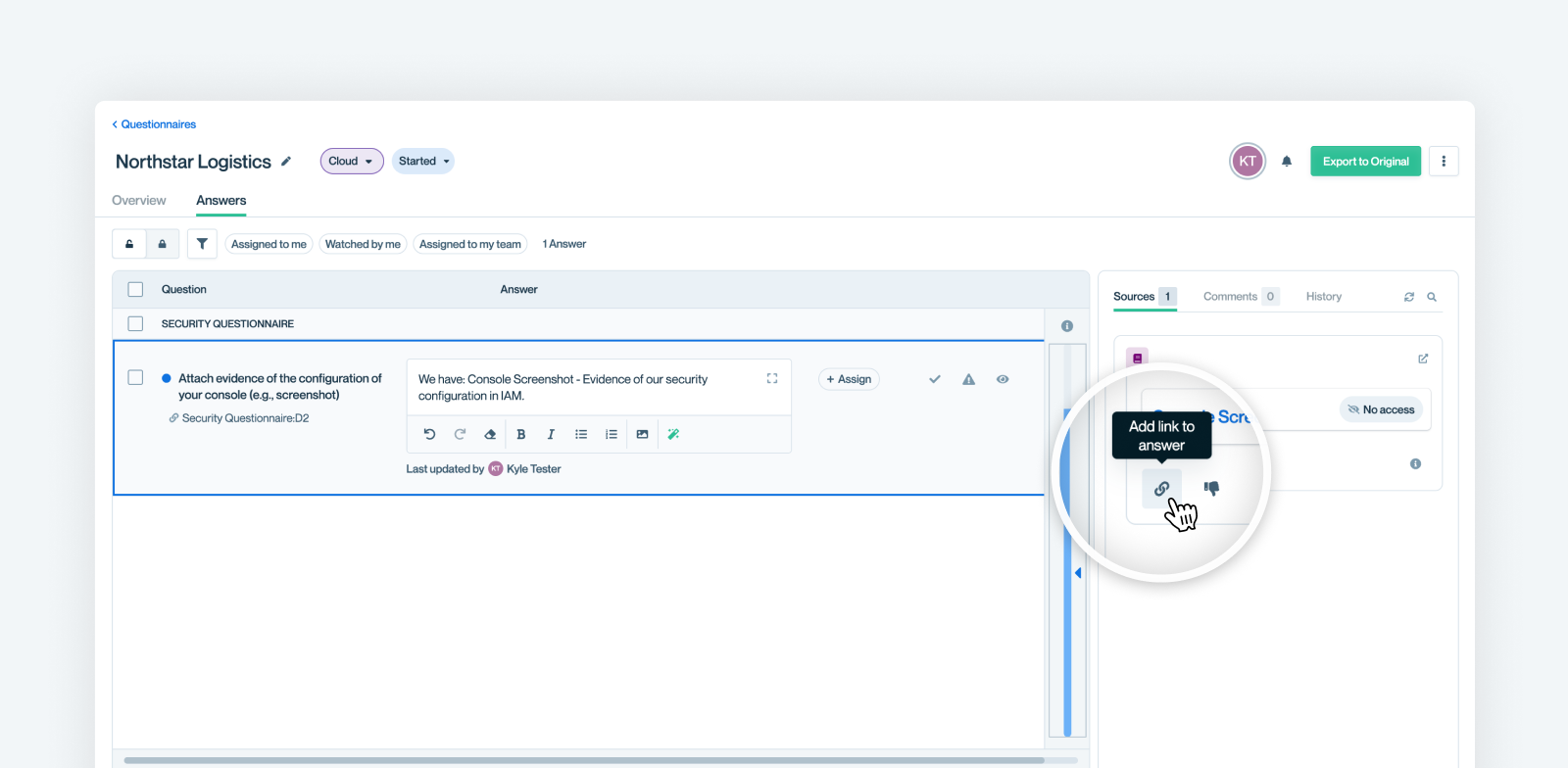Viewport: 1568px width, 768px height.
Task: Open the Cloud dropdown
Action: pos(352,162)
